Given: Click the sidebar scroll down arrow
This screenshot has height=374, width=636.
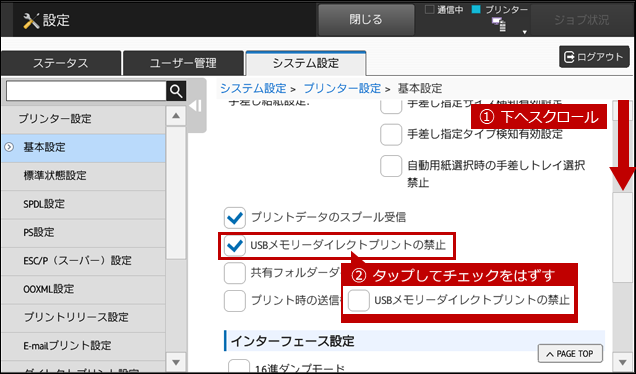Looking at the screenshot, I should pyautogui.click(x=176, y=362).
